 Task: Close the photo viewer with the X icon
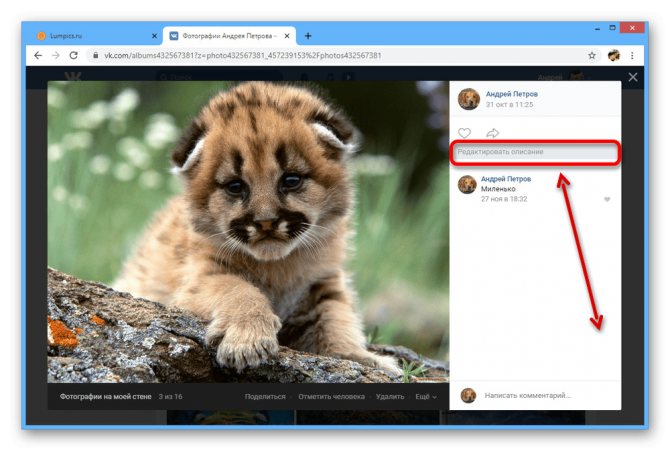633,77
